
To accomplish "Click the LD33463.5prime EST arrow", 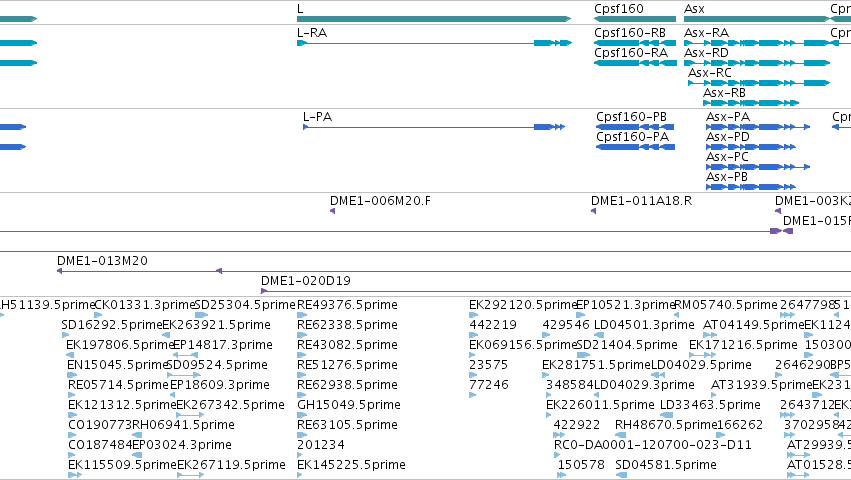I will [x=666, y=415].
